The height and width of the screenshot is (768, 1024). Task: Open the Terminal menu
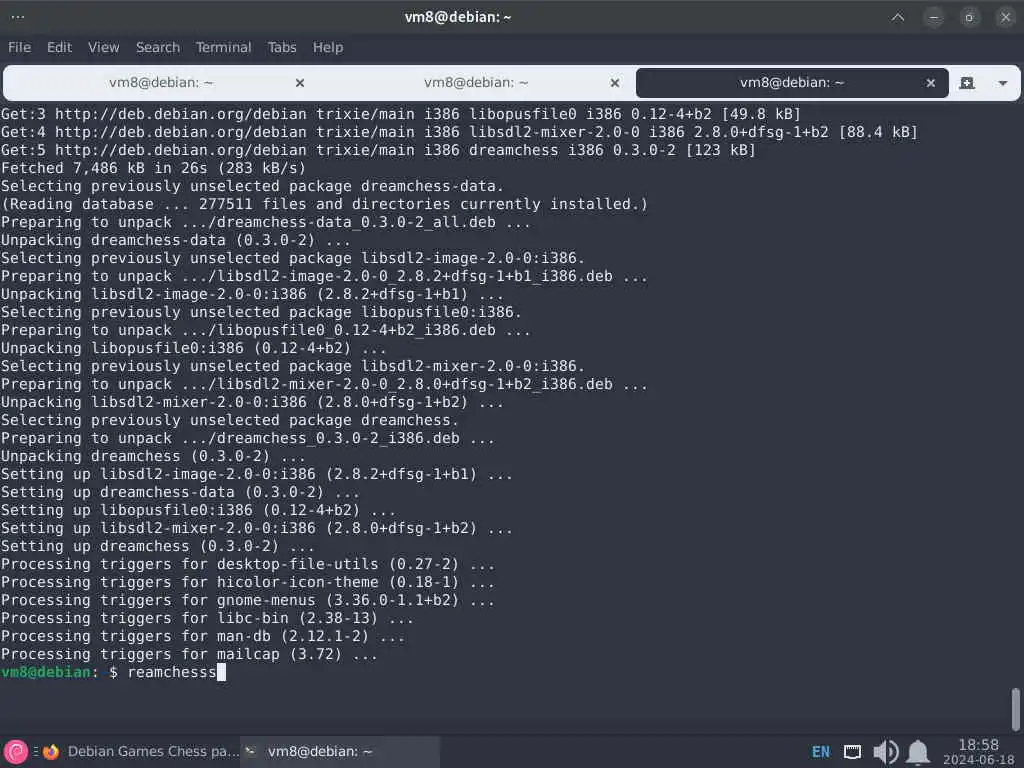click(x=223, y=47)
